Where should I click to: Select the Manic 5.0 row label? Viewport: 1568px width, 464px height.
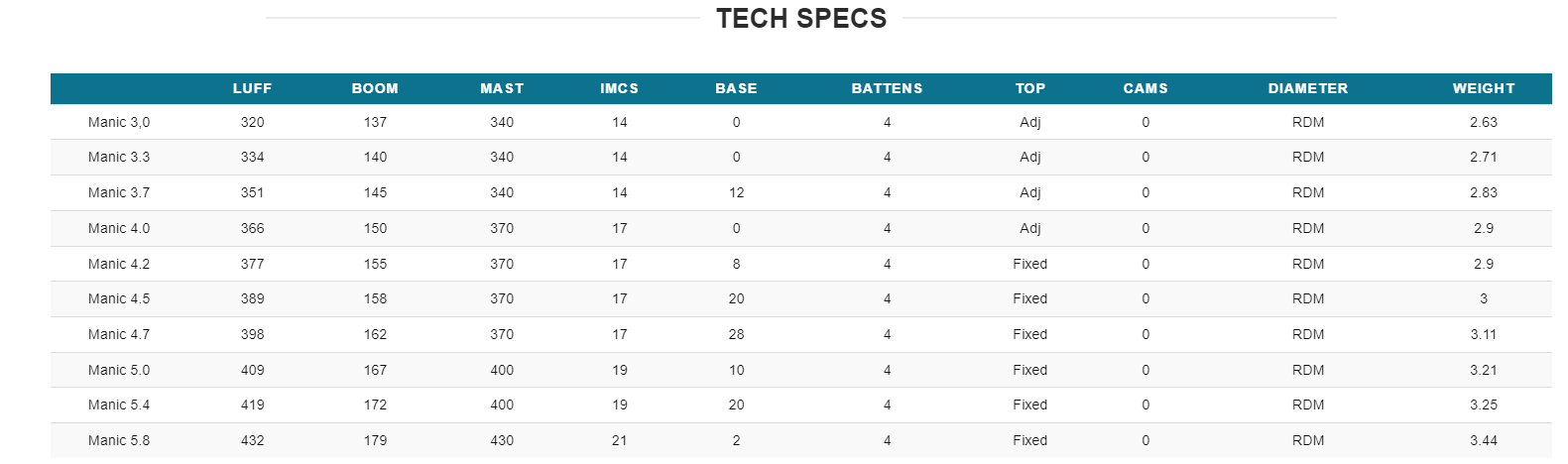tap(119, 370)
